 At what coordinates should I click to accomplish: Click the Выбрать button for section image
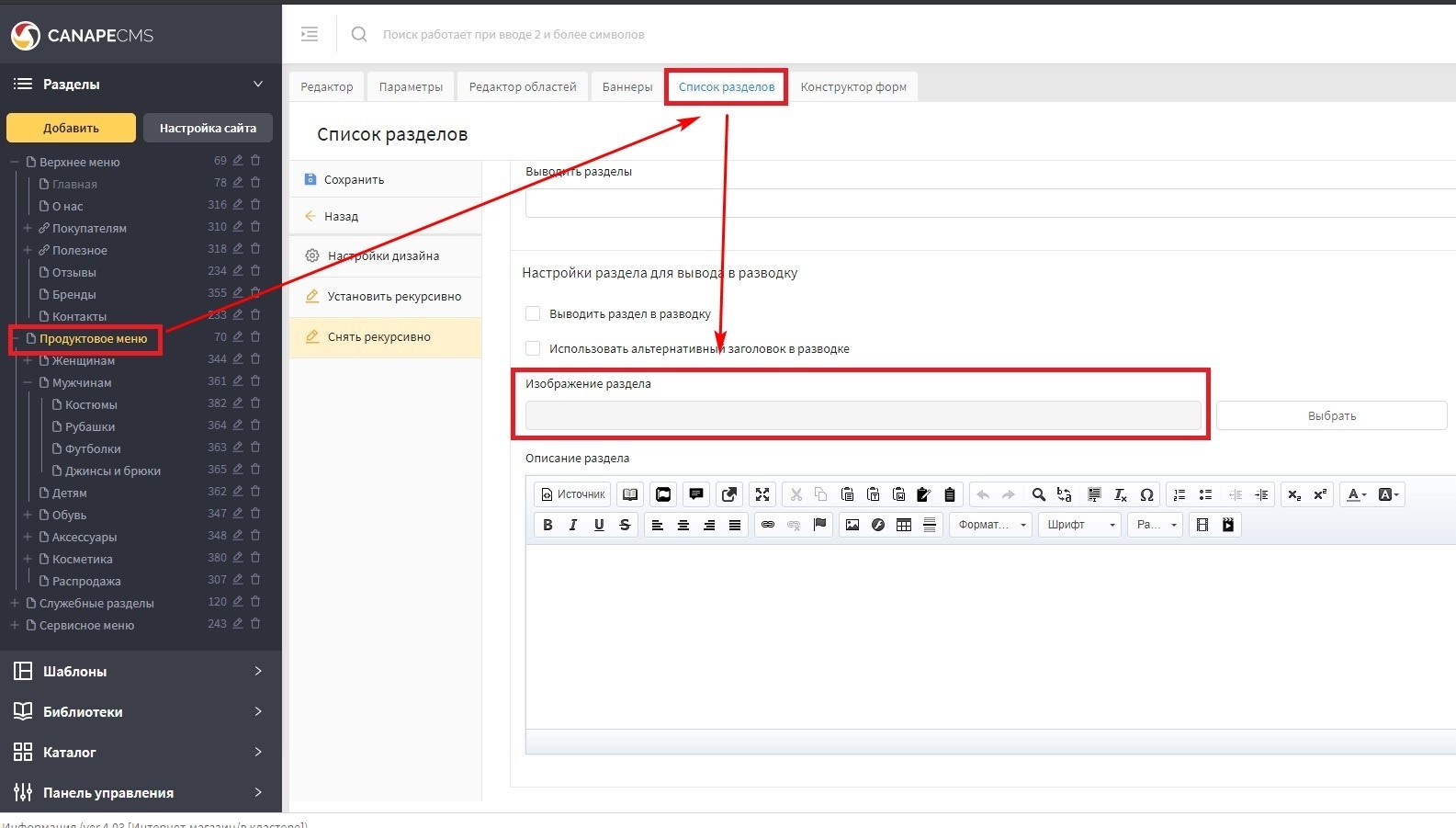tap(1331, 415)
